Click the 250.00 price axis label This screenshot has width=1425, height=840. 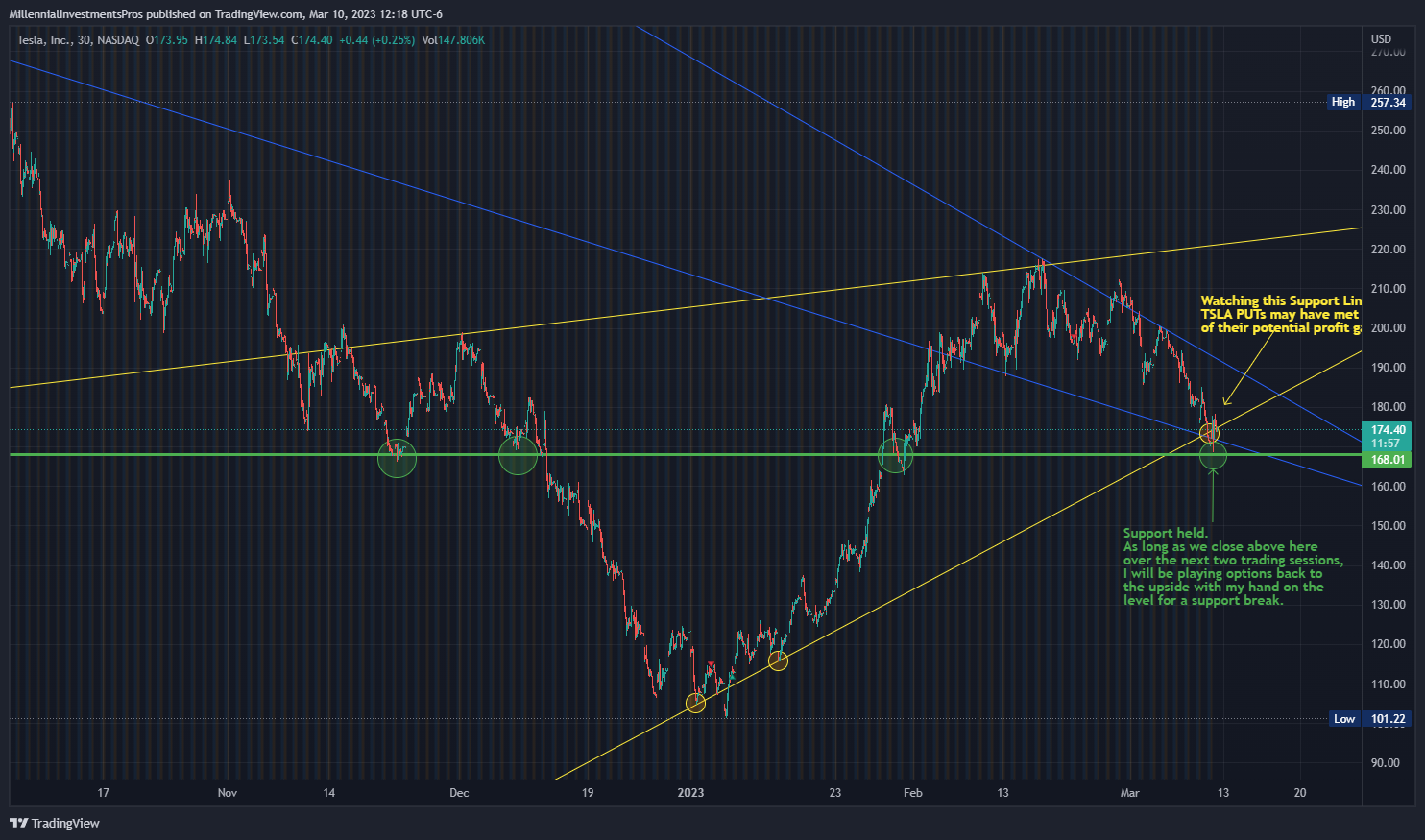(1389, 131)
